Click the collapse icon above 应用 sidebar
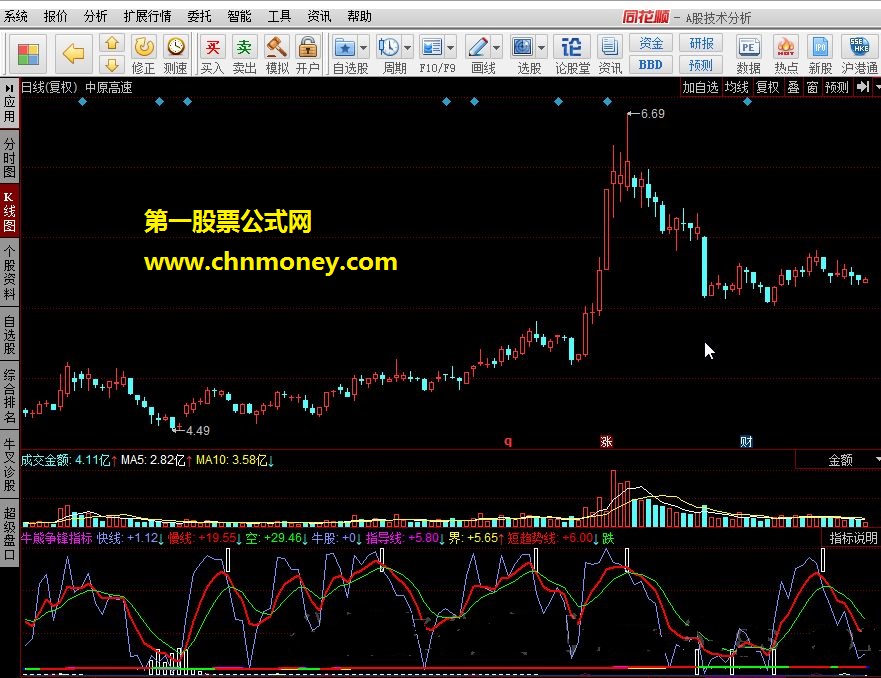Image resolution: width=881 pixels, height=678 pixels. click(x=9, y=88)
